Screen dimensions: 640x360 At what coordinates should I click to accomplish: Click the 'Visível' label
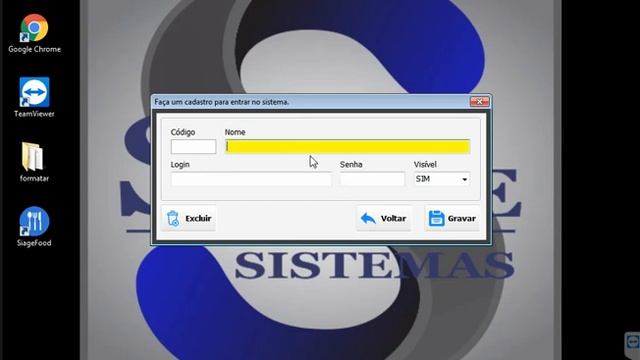[425, 164]
